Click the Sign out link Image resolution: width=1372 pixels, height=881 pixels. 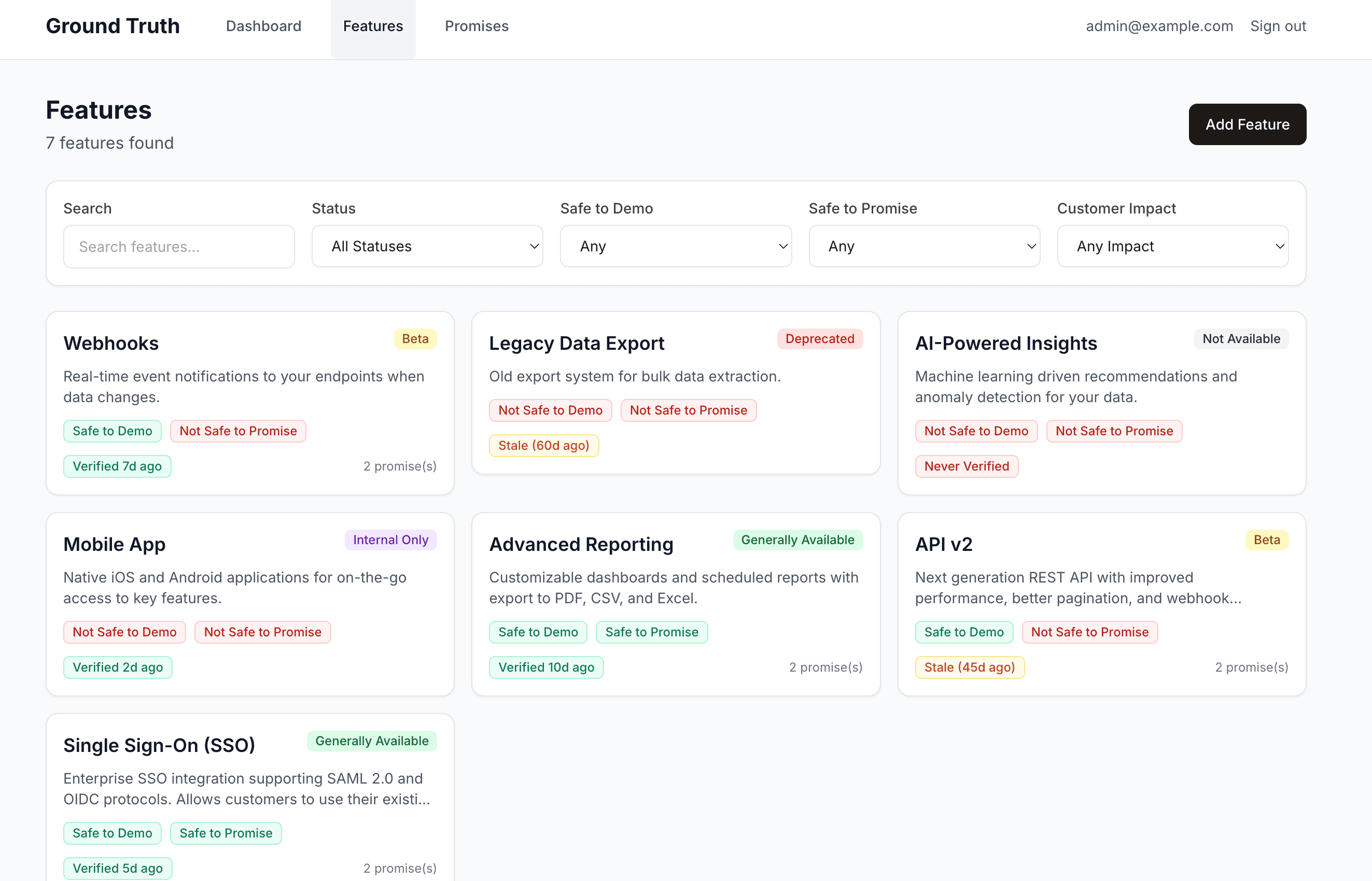[x=1278, y=26]
